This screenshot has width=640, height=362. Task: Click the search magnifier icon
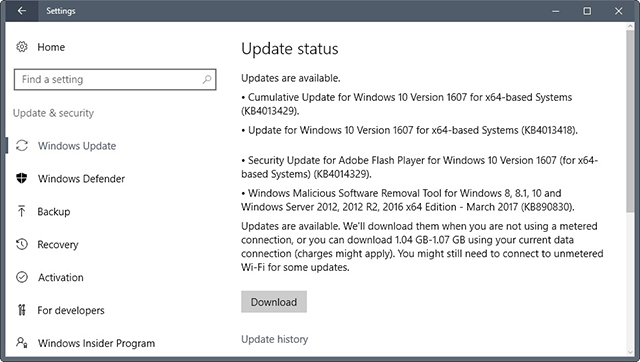pos(207,79)
